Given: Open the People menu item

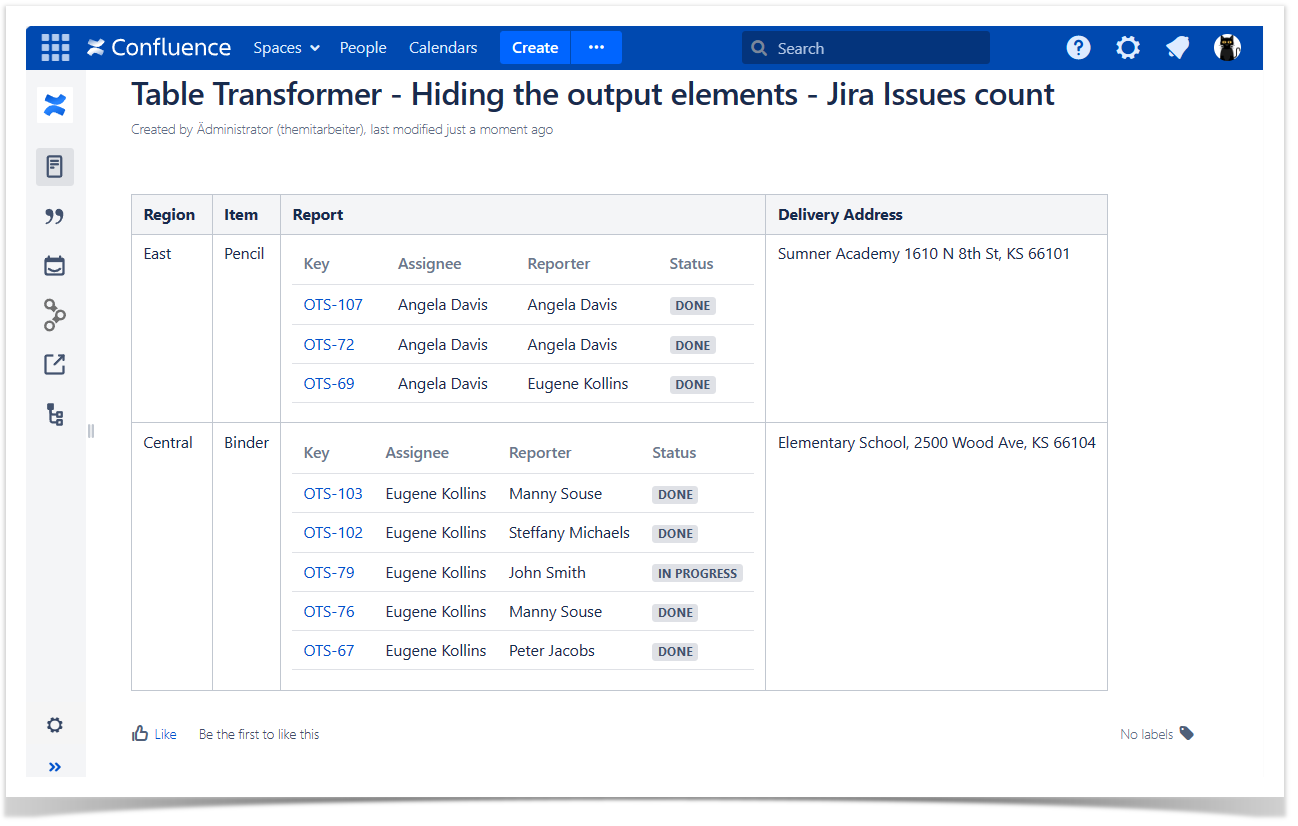Looking at the screenshot, I should pos(363,47).
